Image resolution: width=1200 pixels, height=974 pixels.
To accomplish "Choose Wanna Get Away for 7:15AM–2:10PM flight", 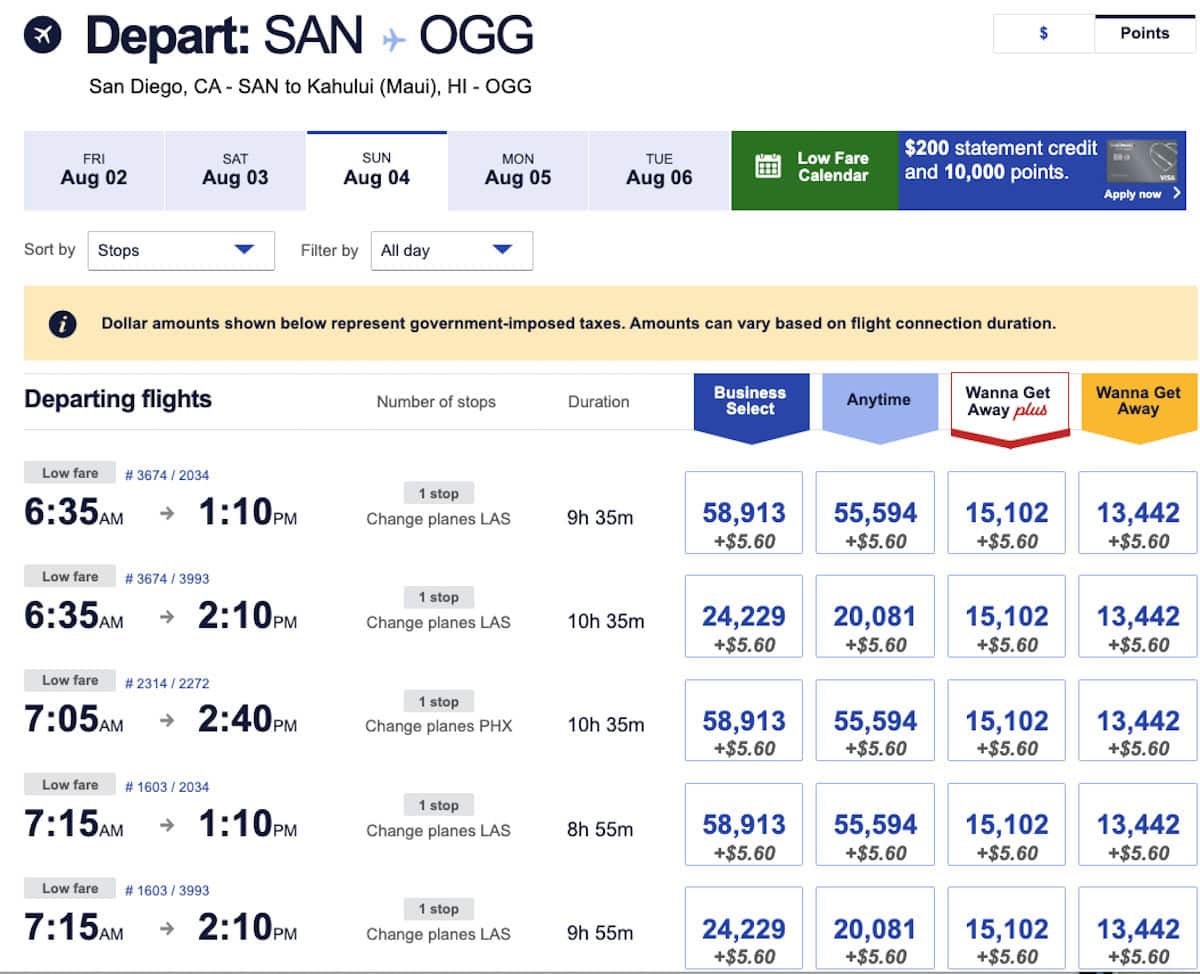I will (x=1138, y=929).
